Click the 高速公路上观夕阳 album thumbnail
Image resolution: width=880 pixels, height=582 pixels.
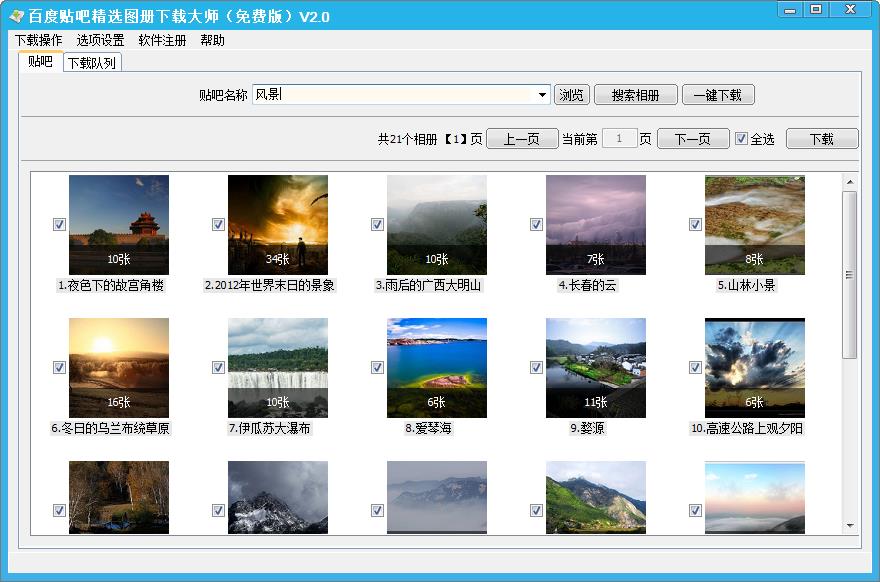755,367
